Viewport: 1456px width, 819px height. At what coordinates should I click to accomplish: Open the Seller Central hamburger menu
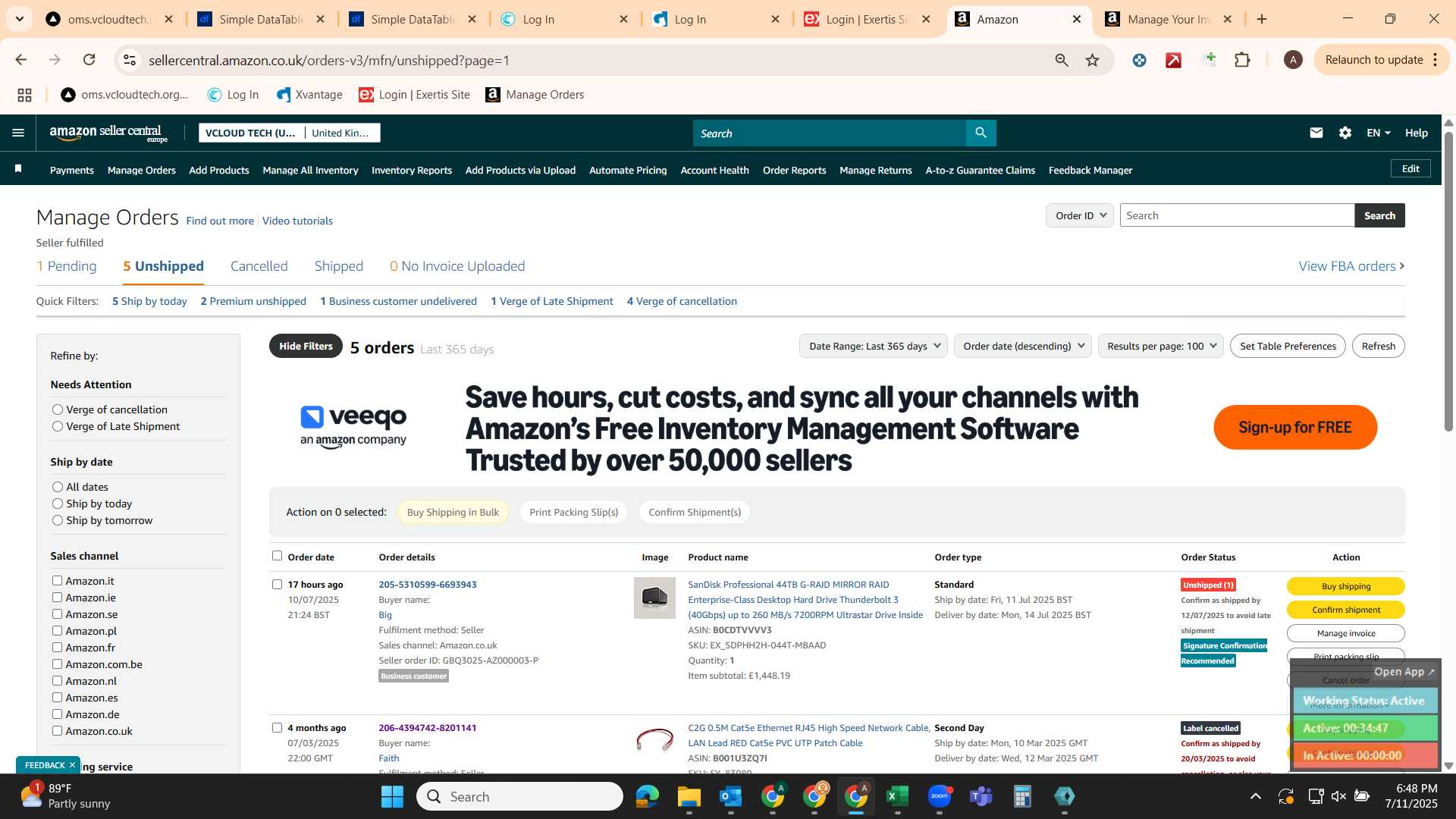coord(18,133)
